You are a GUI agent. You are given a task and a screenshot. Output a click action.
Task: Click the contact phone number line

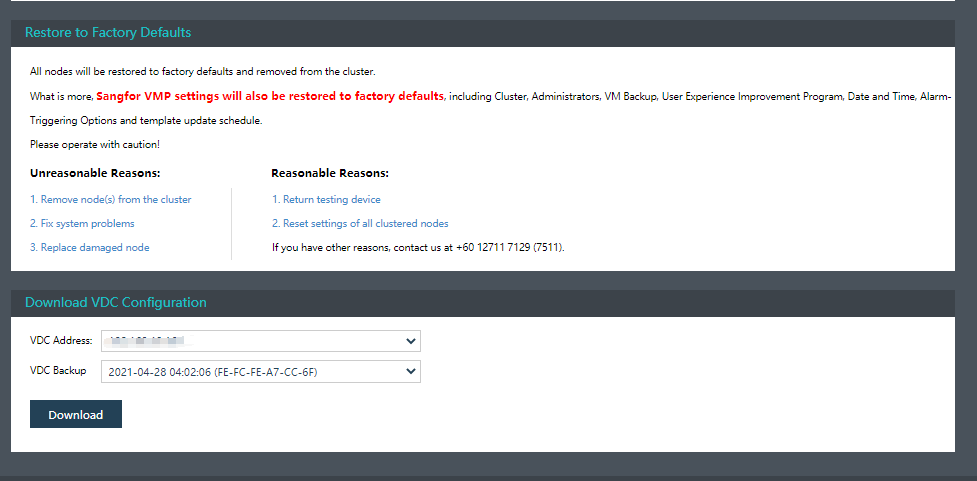418,246
